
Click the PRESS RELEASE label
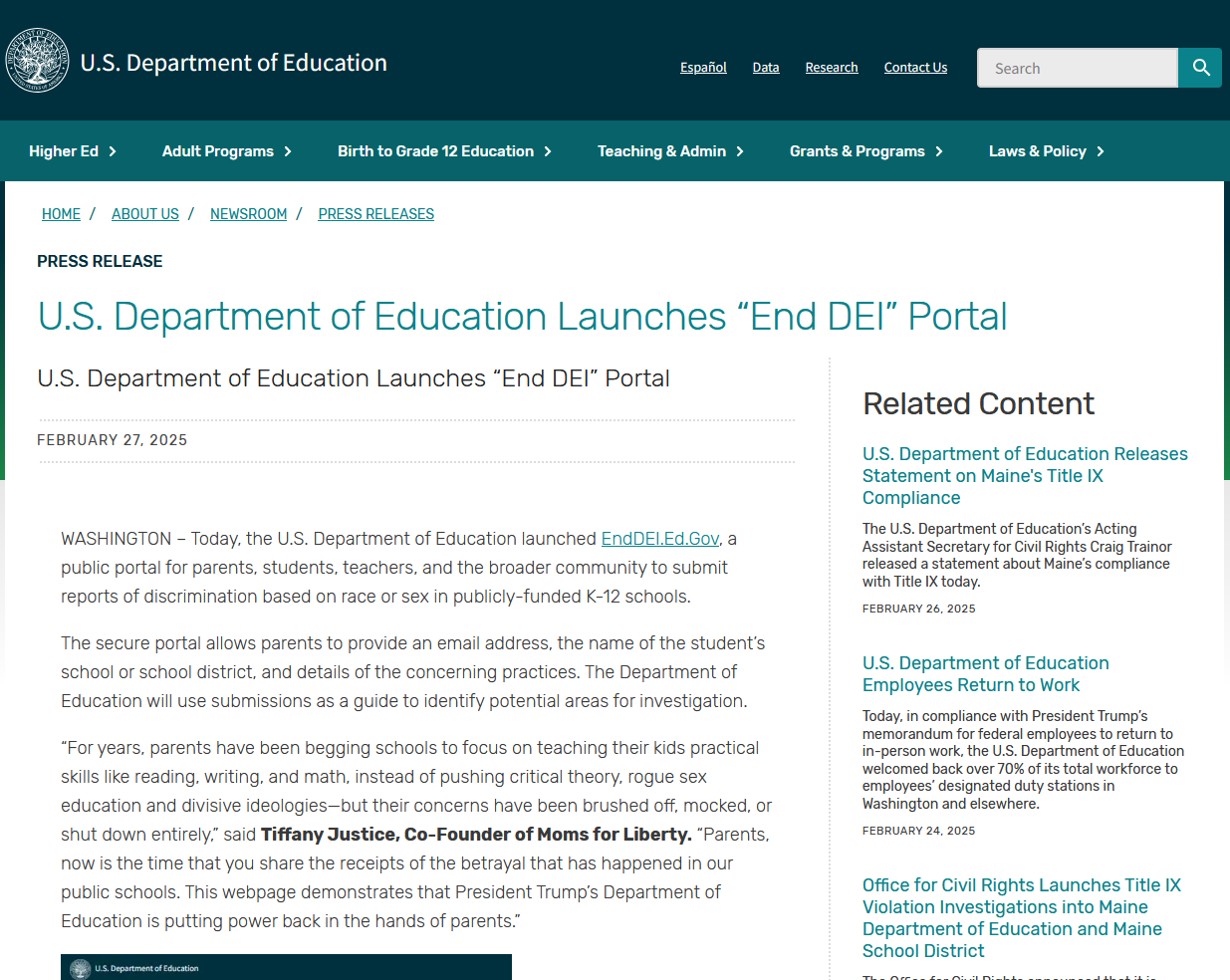[100, 262]
